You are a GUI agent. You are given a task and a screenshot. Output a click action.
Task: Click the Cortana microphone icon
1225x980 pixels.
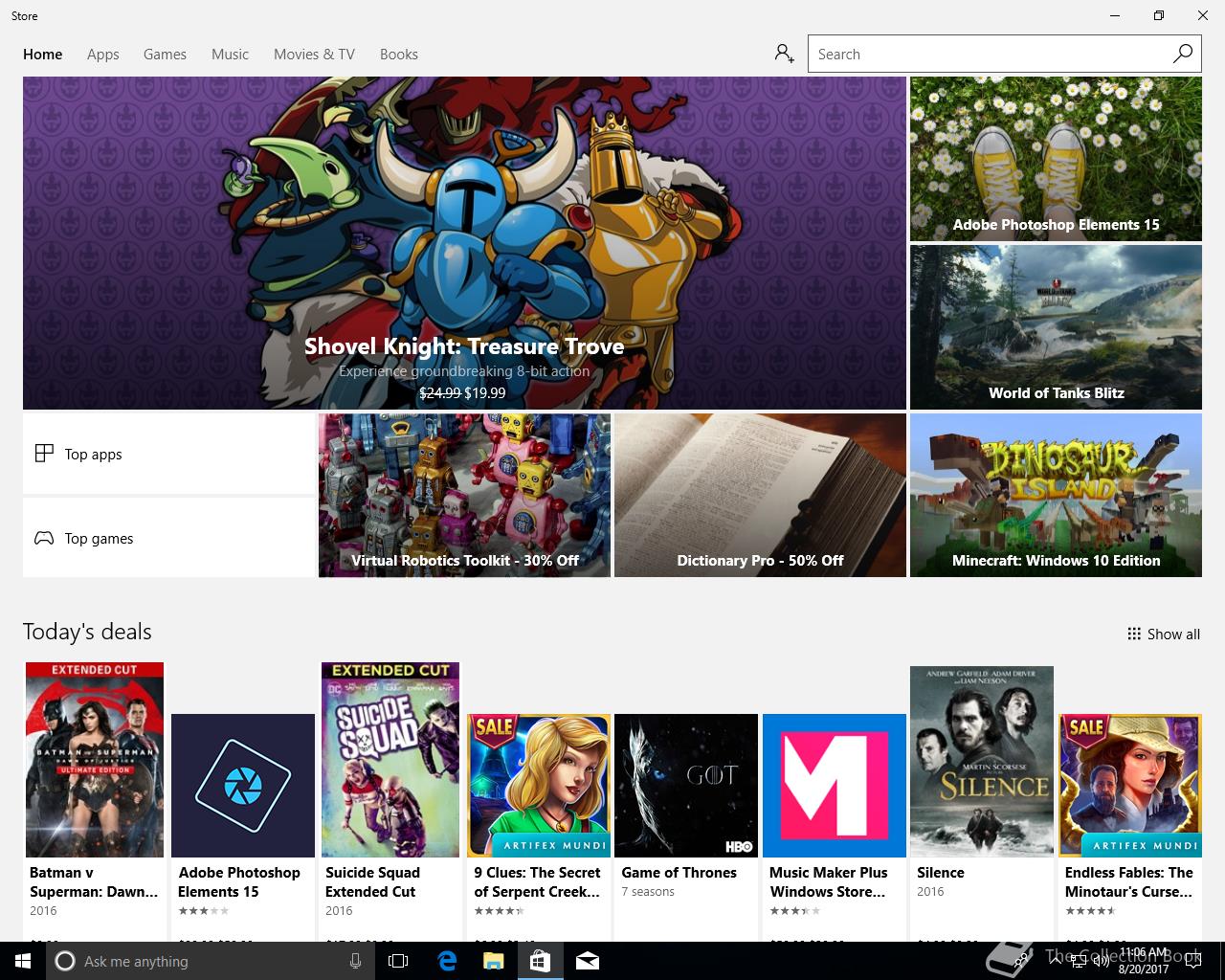(355, 961)
